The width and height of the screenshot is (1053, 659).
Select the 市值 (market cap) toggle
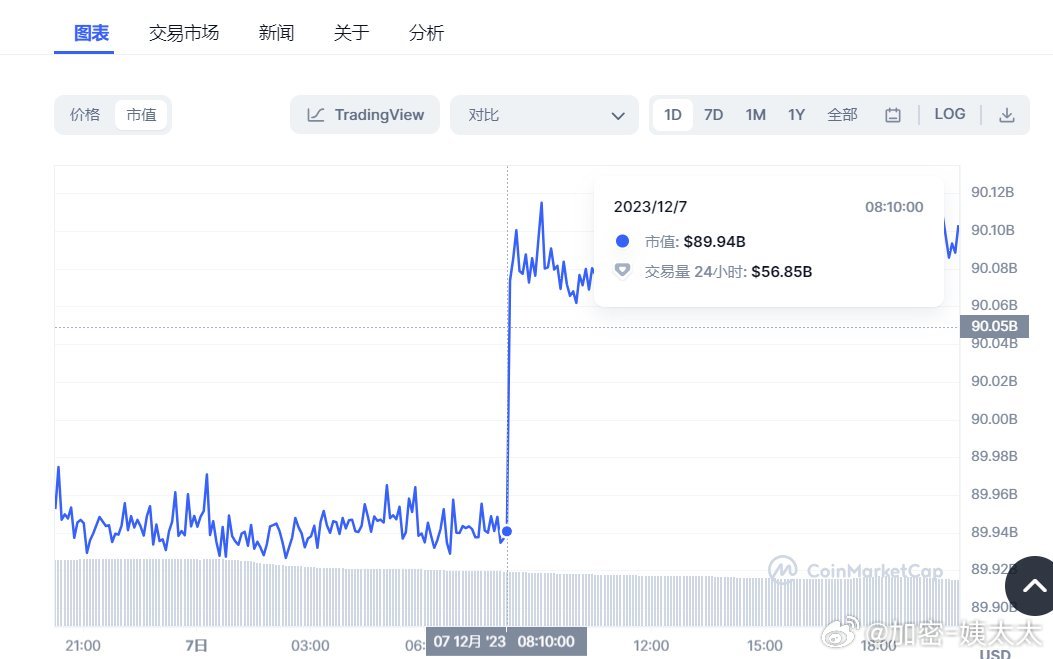click(141, 115)
